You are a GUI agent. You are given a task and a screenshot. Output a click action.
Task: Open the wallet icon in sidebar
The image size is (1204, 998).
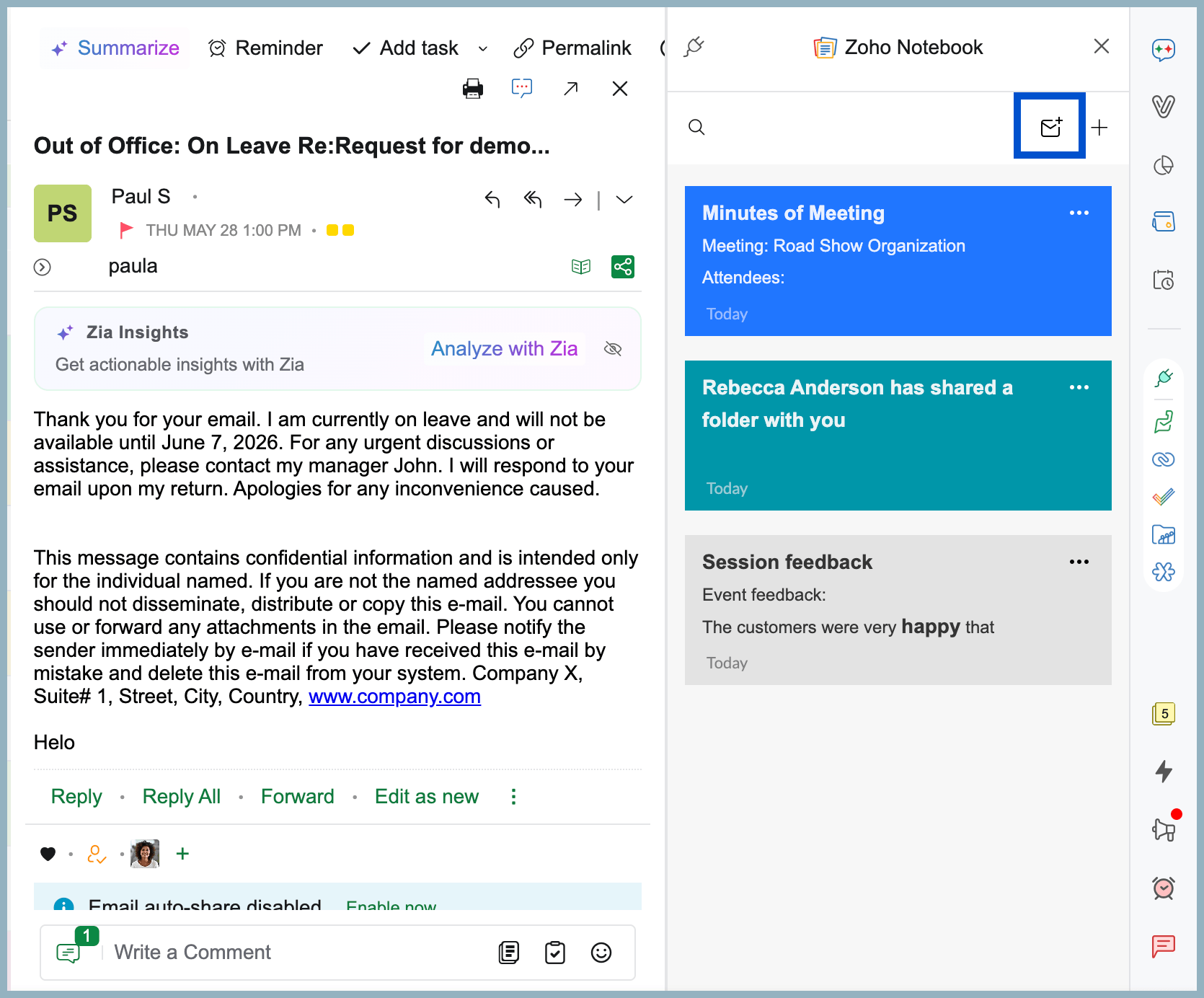1164,221
